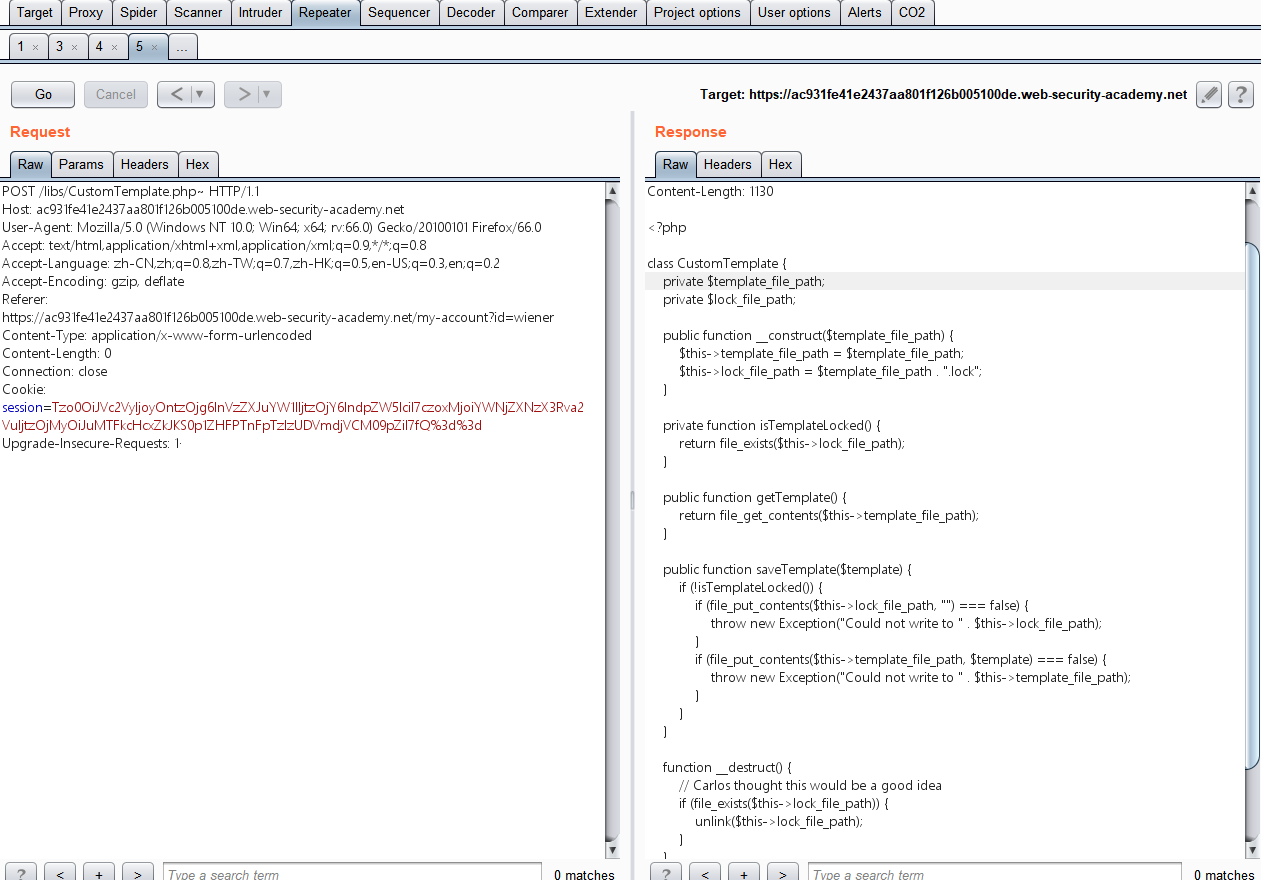This screenshot has height=880, width=1261.
Task: Show Response Hex view
Action: pyautogui.click(x=781, y=165)
